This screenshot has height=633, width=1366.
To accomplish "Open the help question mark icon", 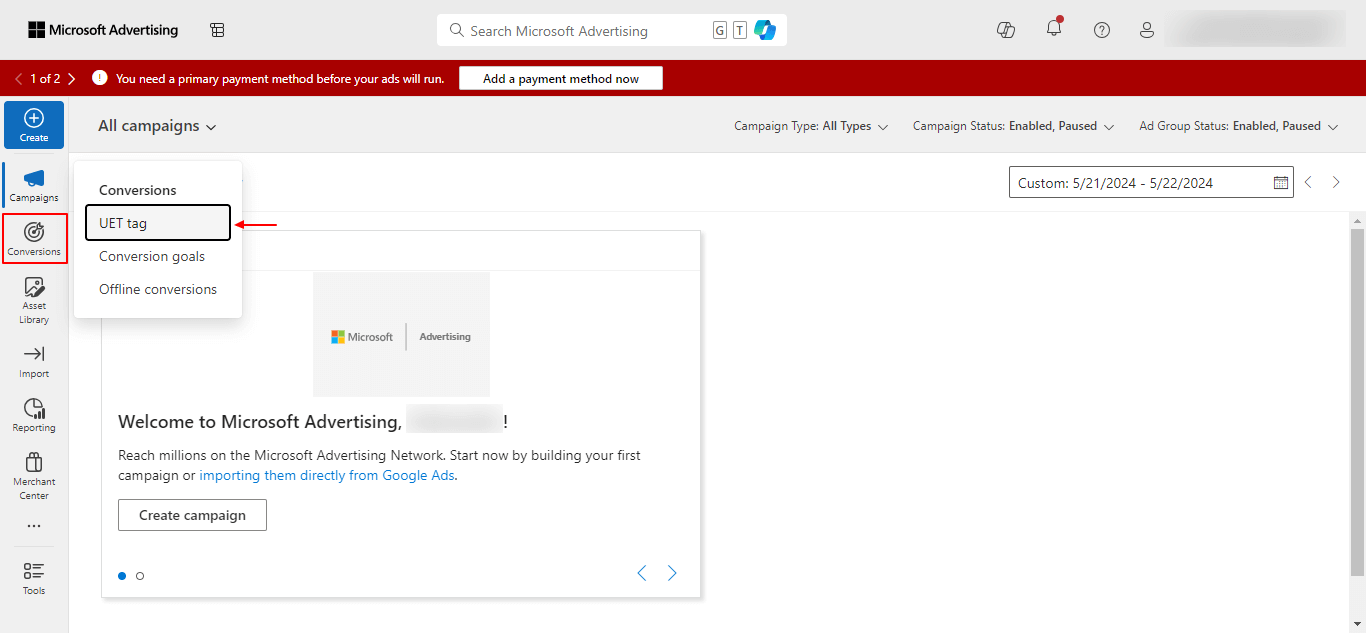I will (x=1102, y=30).
